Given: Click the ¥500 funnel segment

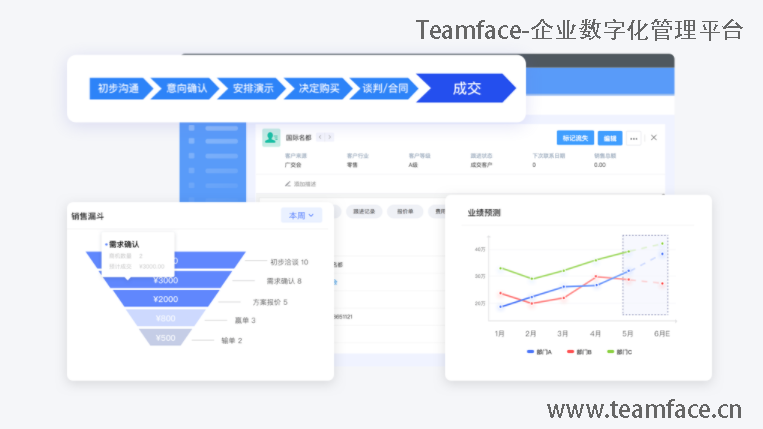Looking at the screenshot, I should [165, 338].
